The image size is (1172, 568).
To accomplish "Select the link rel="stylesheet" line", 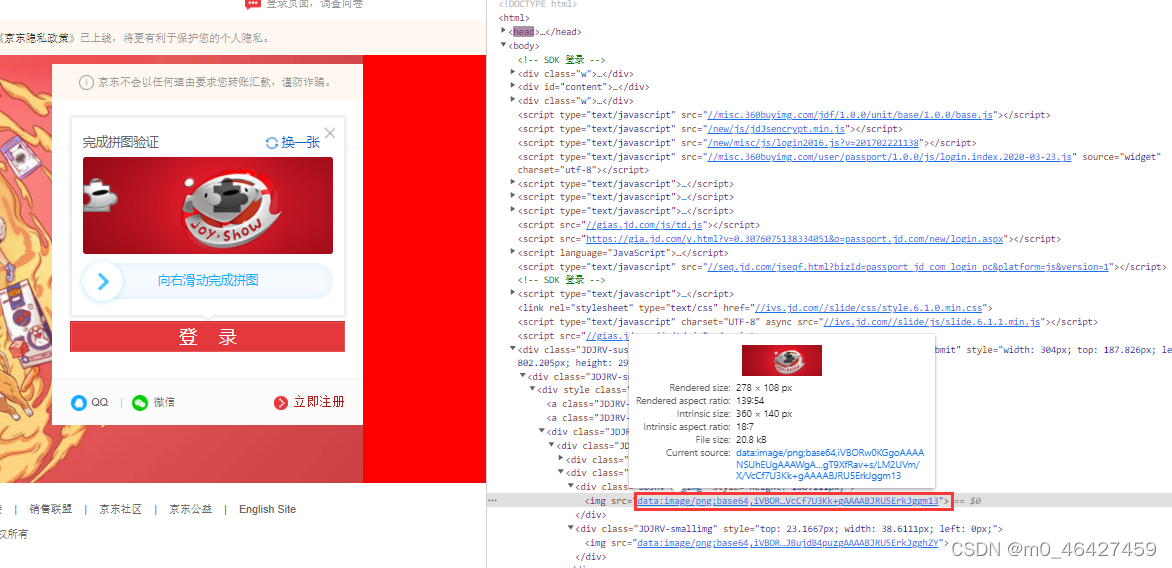I will coord(755,308).
